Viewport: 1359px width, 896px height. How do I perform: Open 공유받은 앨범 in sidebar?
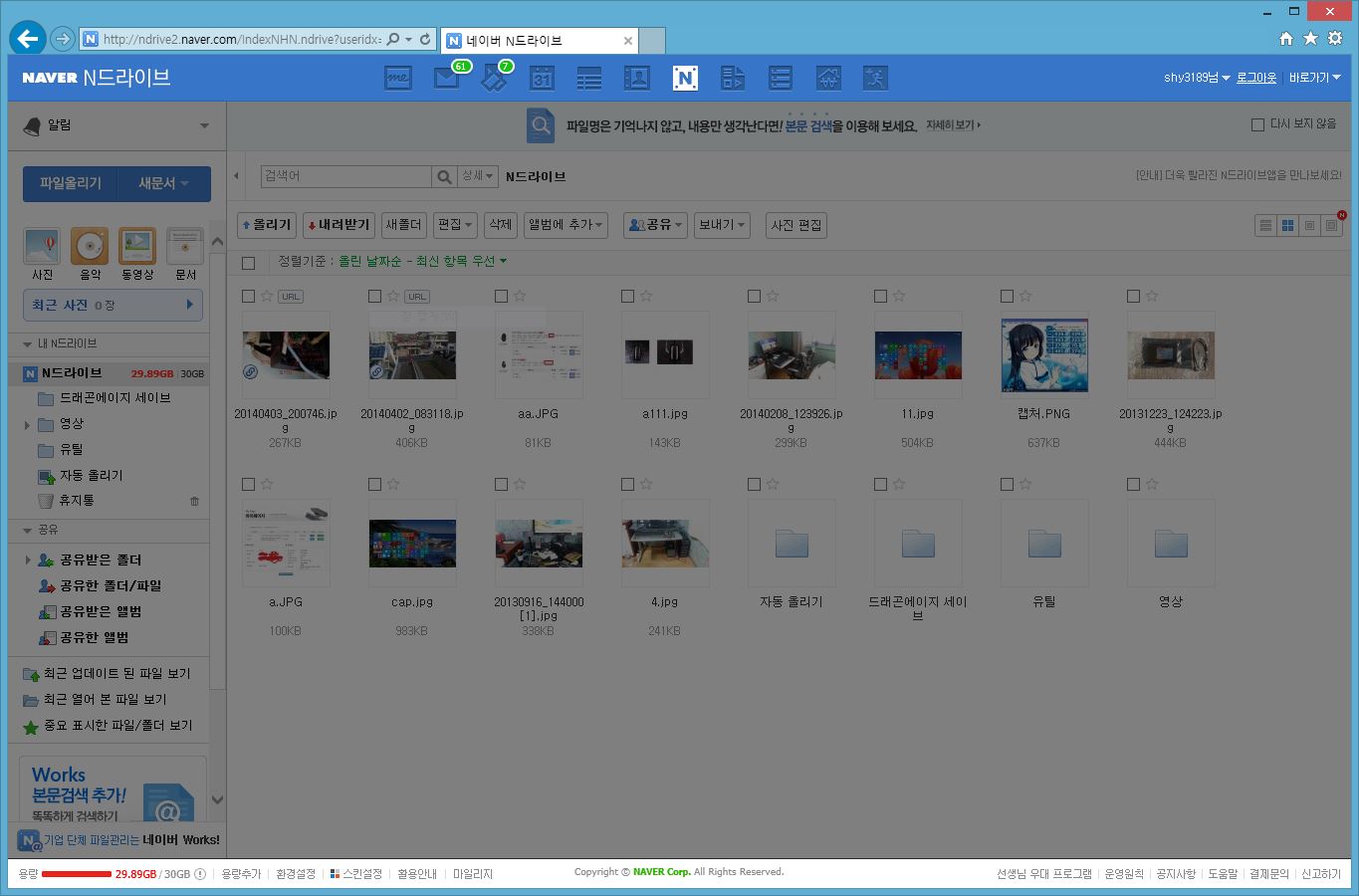tap(101, 612)
